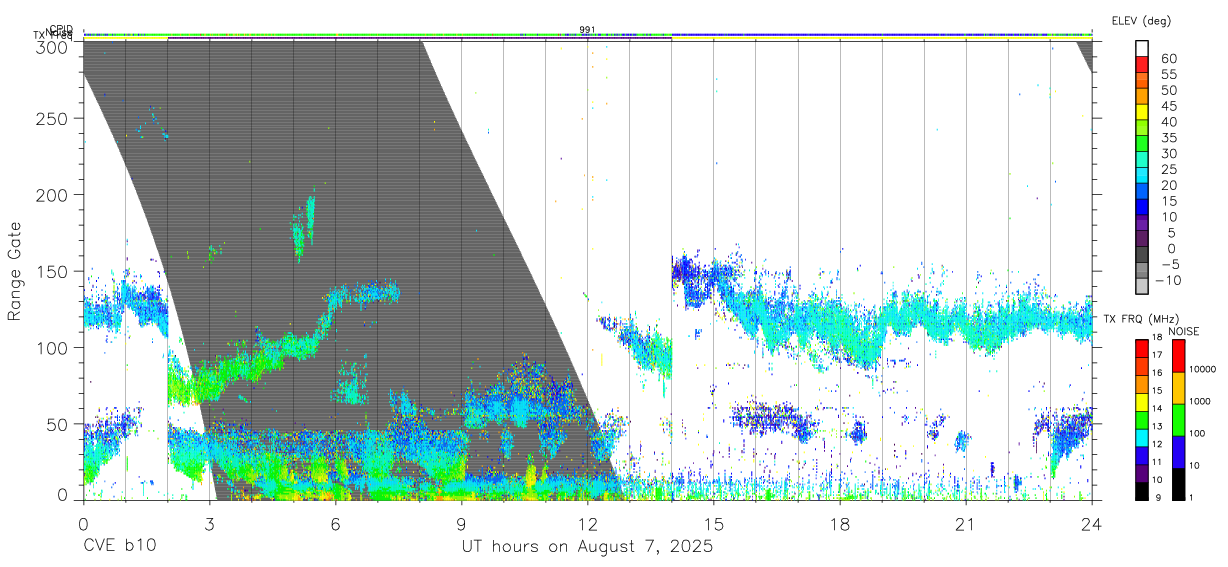Click the x-axis tick label '9'

[x=461, y=523]
